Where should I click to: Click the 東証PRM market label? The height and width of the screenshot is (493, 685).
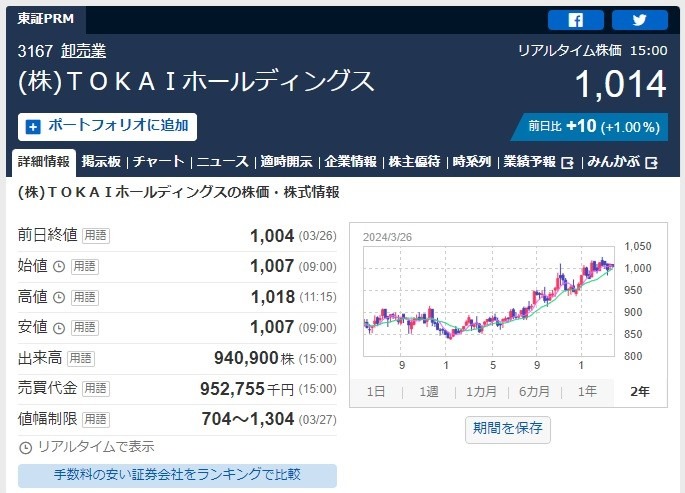pyautogui.click(x=46, y=19)
